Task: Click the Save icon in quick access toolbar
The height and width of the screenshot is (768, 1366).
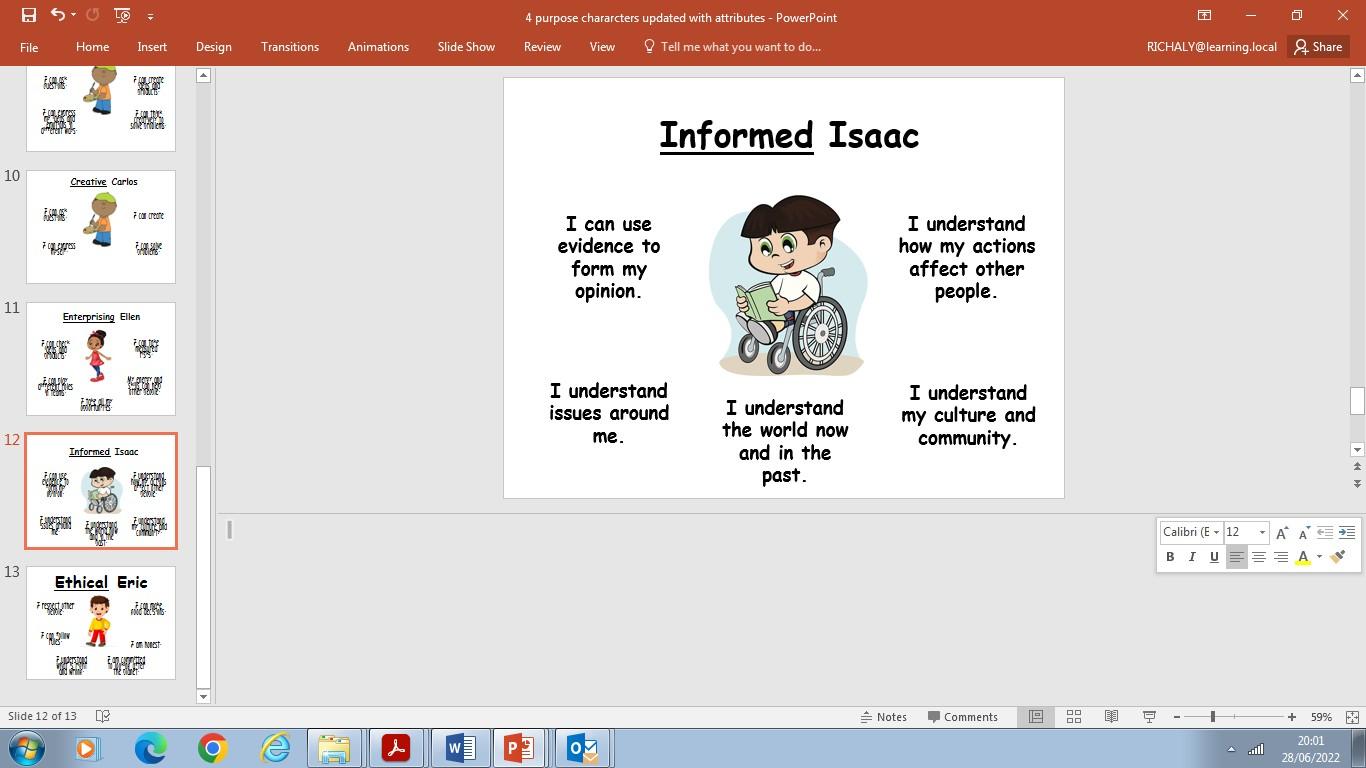Action: click(28, 15)
